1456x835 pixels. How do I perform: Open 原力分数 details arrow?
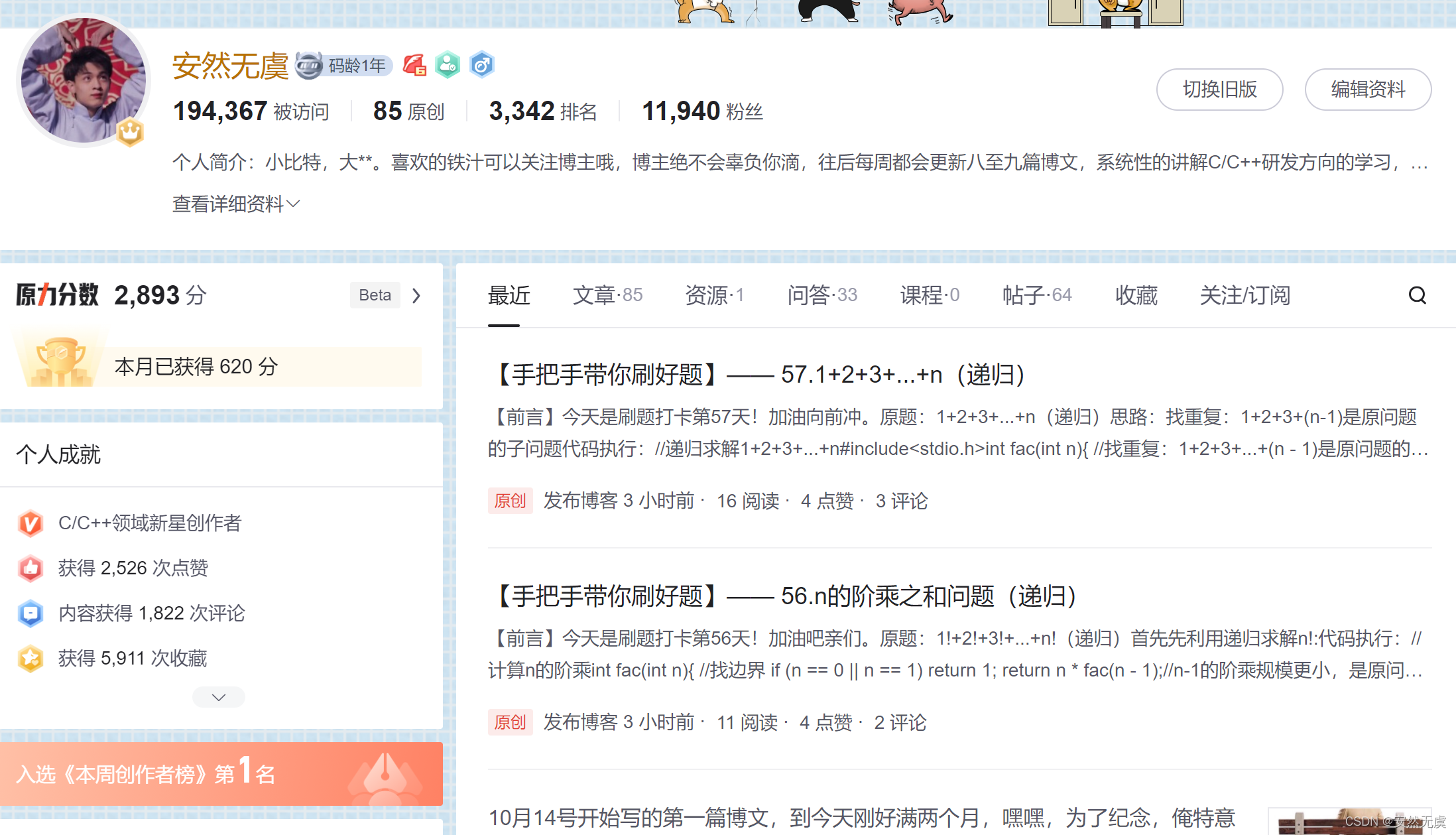(x=416, y=295)
